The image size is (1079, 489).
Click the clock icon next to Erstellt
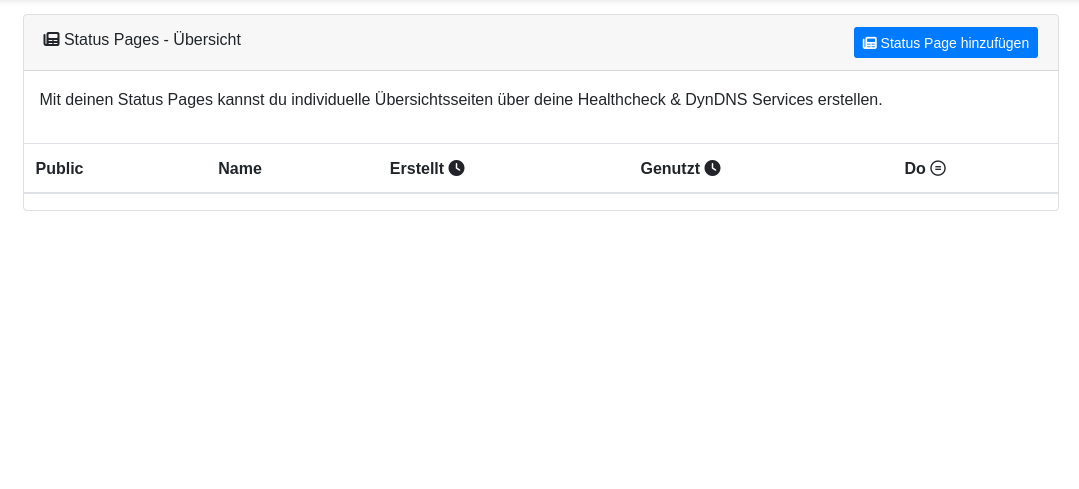[x=456, y=168]
